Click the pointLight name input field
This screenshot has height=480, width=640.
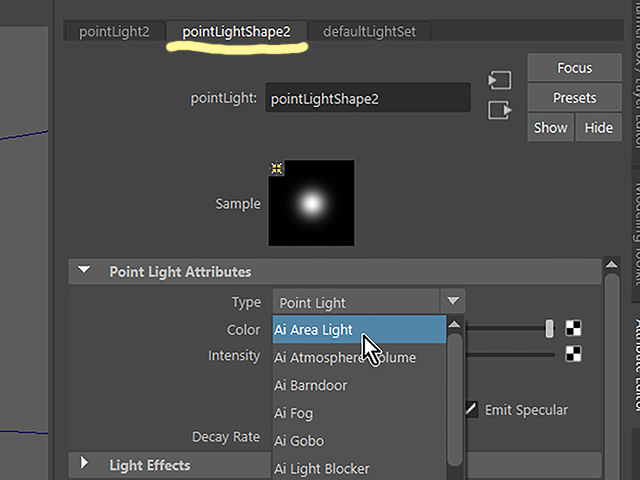coord(368,98)
